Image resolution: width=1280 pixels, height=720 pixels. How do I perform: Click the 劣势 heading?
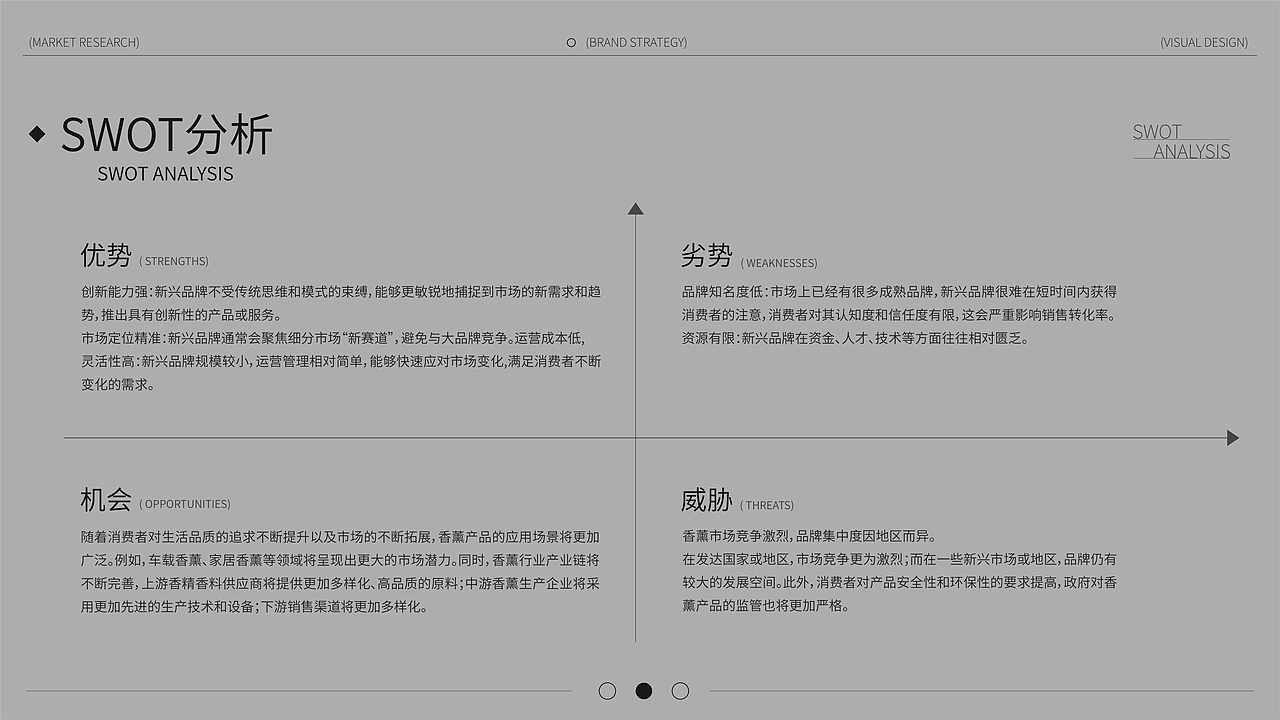point(707,256)
